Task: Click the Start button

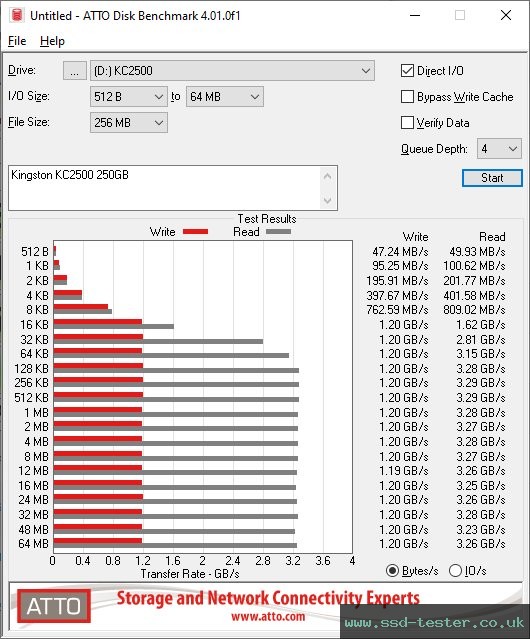Action: click(492, 178)
